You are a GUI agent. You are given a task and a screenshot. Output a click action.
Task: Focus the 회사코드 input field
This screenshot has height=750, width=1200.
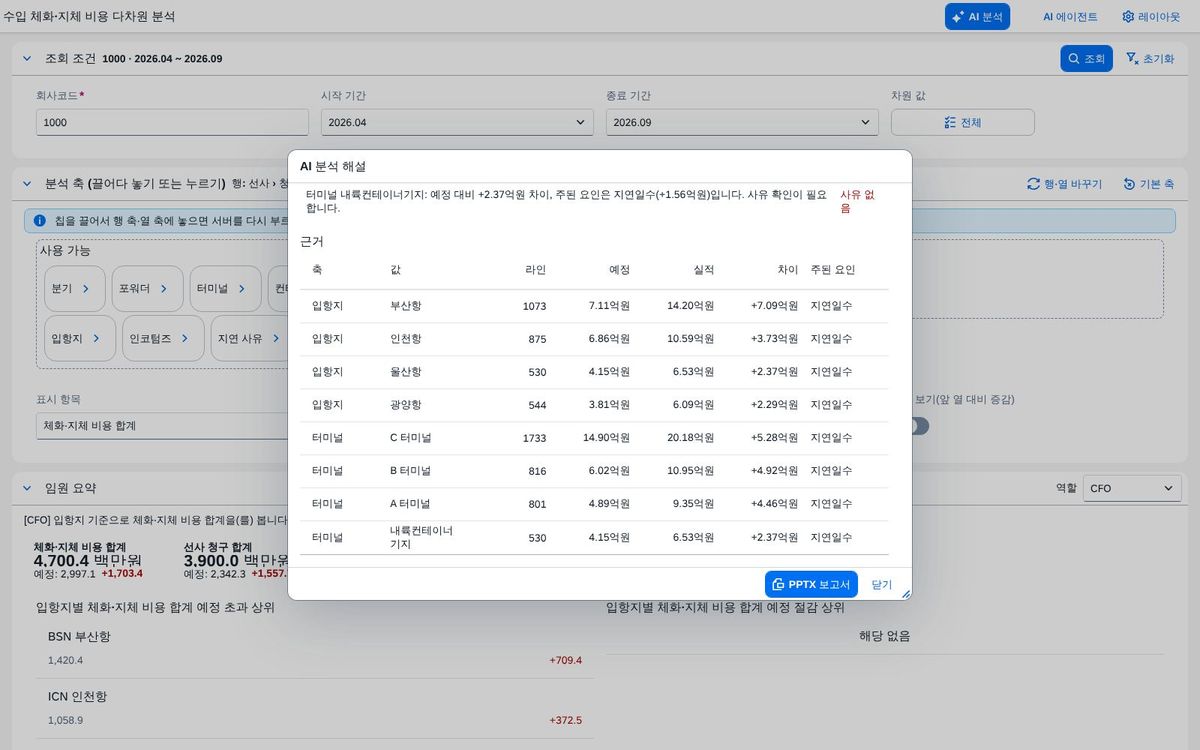tap(172, 122)
